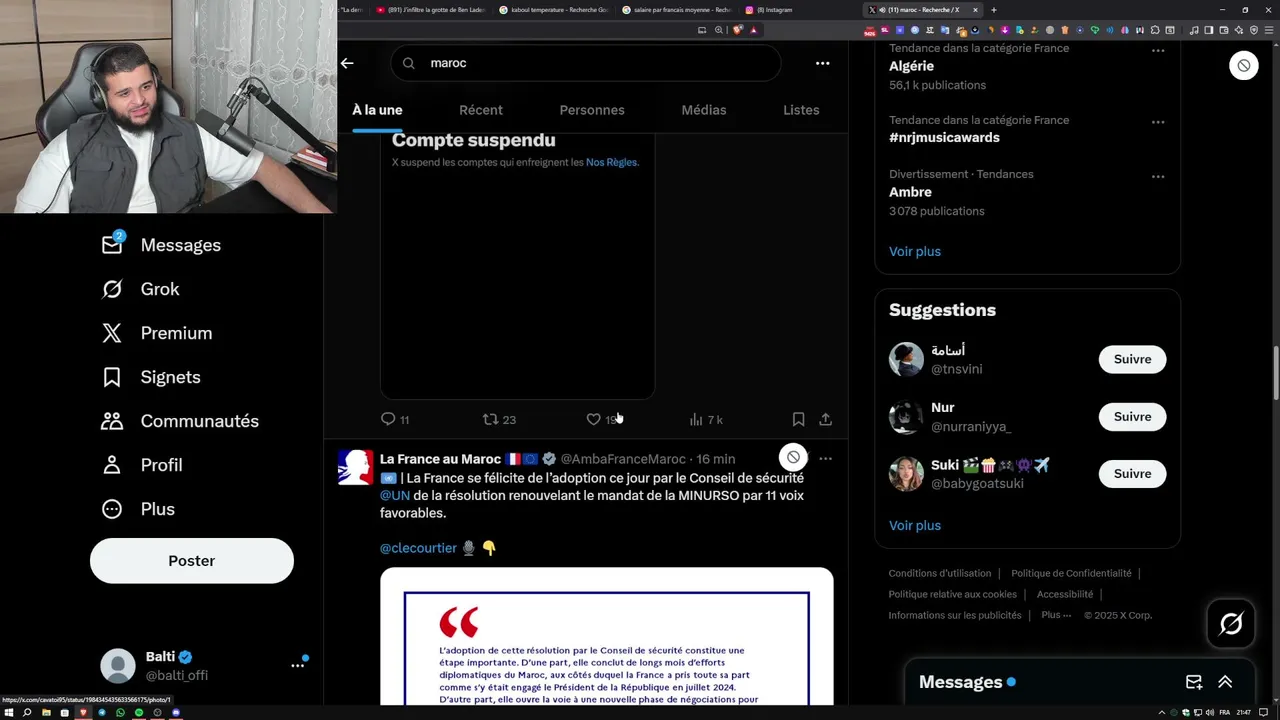Image resolution: width=1280 pixels, height=720 pixels.
Task: Open the 'Accessibilité' footer link
Action: click(1065, 594)
